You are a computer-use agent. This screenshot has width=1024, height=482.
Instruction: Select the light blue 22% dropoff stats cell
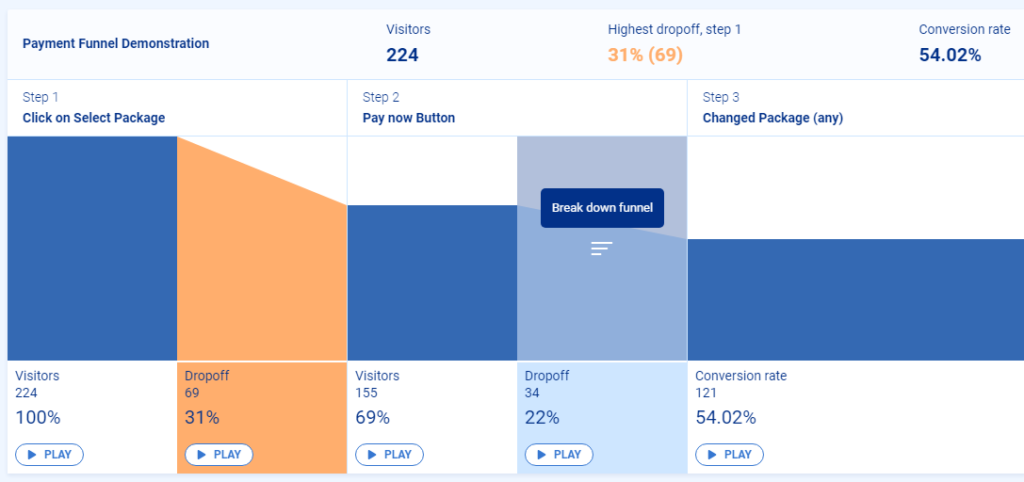click(x=602, y=417)
